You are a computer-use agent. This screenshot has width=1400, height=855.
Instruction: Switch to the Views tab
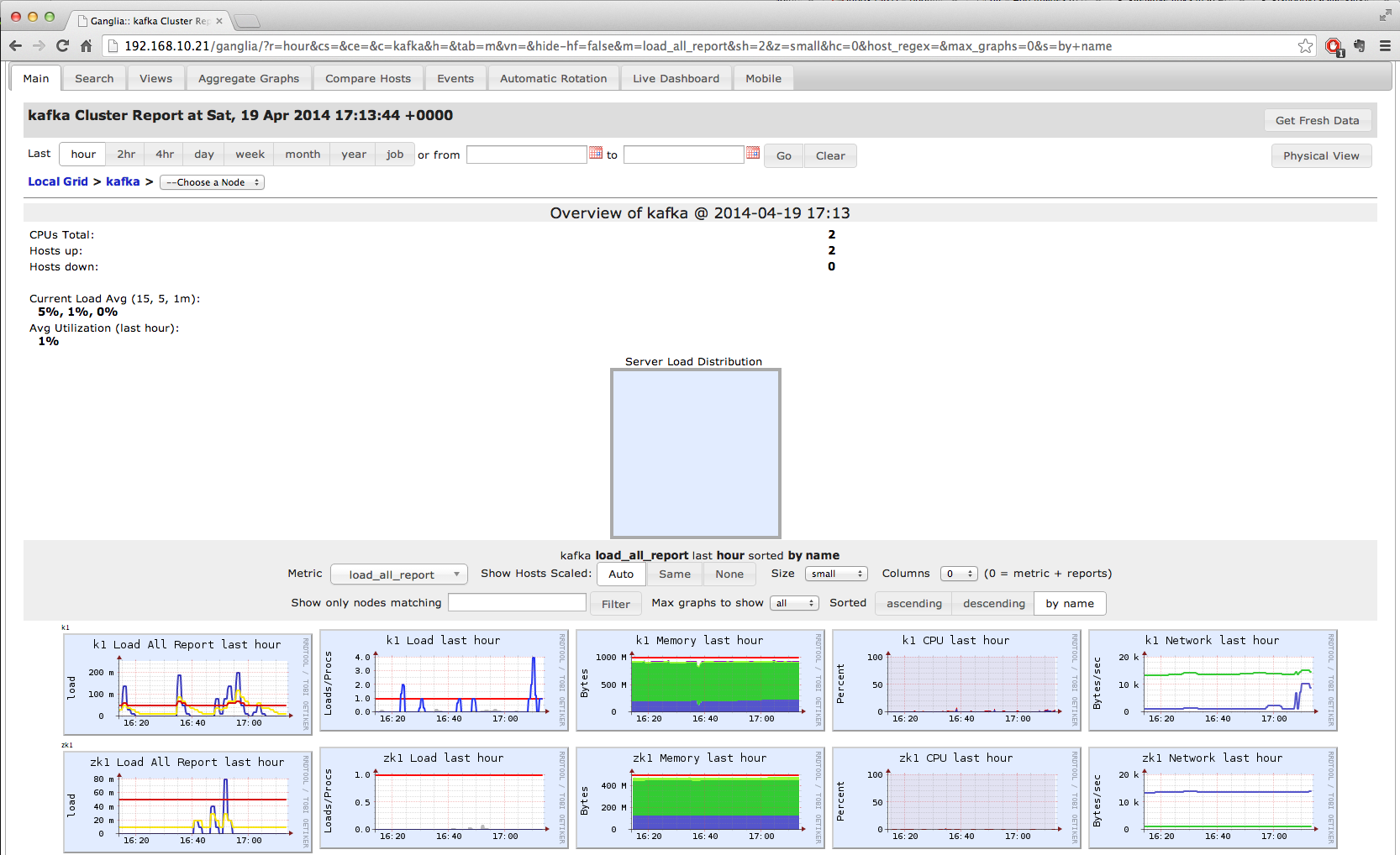(156, 78)
